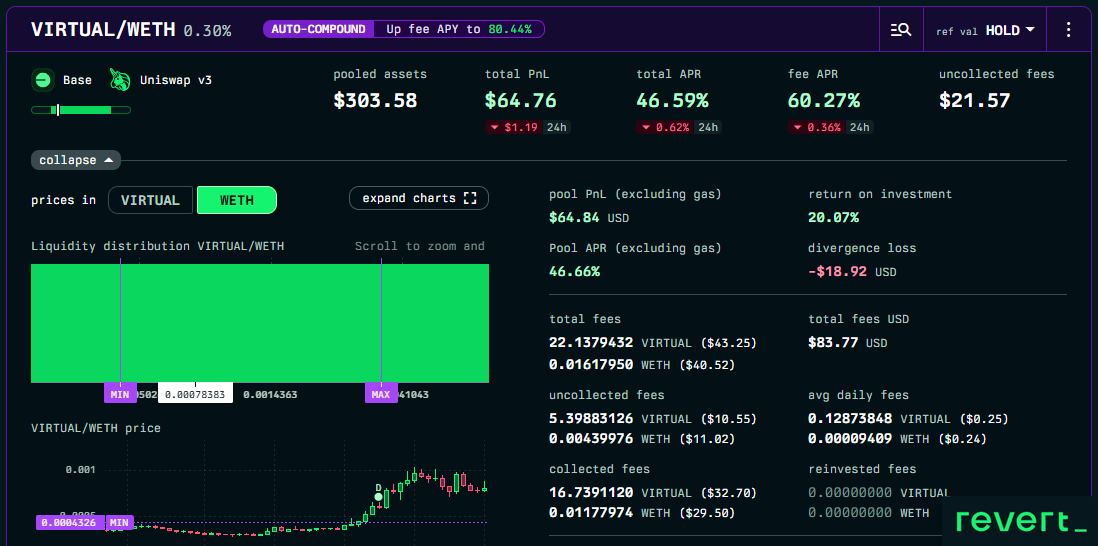Show prices in WETH
The height and width of the screenshot is (546, 1098).
pyautogui.click(x=237, y=200)
